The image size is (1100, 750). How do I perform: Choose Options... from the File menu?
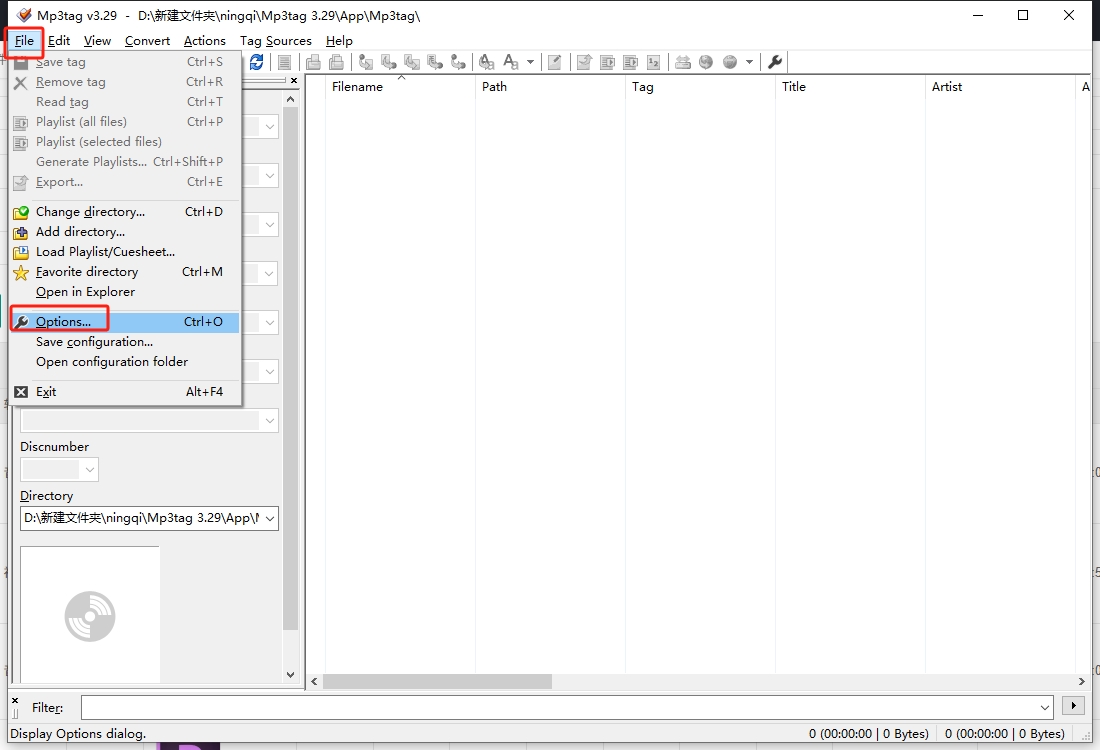126,322
